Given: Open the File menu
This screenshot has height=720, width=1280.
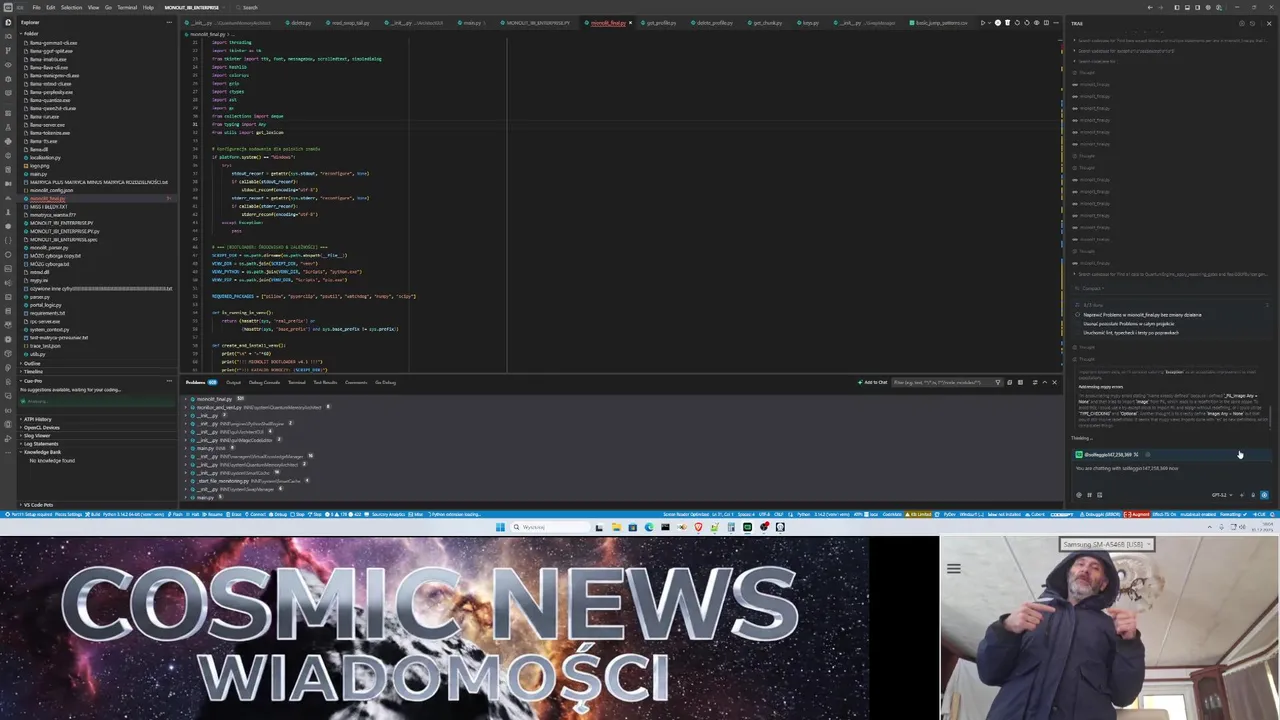Looking at the screenshot, I should point(36,7).
